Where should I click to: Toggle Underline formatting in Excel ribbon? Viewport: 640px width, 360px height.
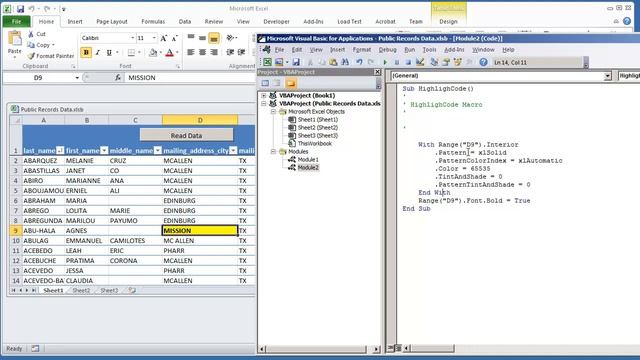[x=109, y=53]
